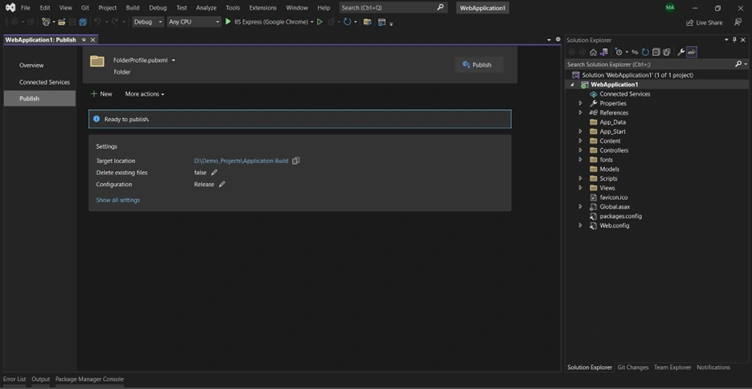Copy target location path icon

click(x=296, y=161)
